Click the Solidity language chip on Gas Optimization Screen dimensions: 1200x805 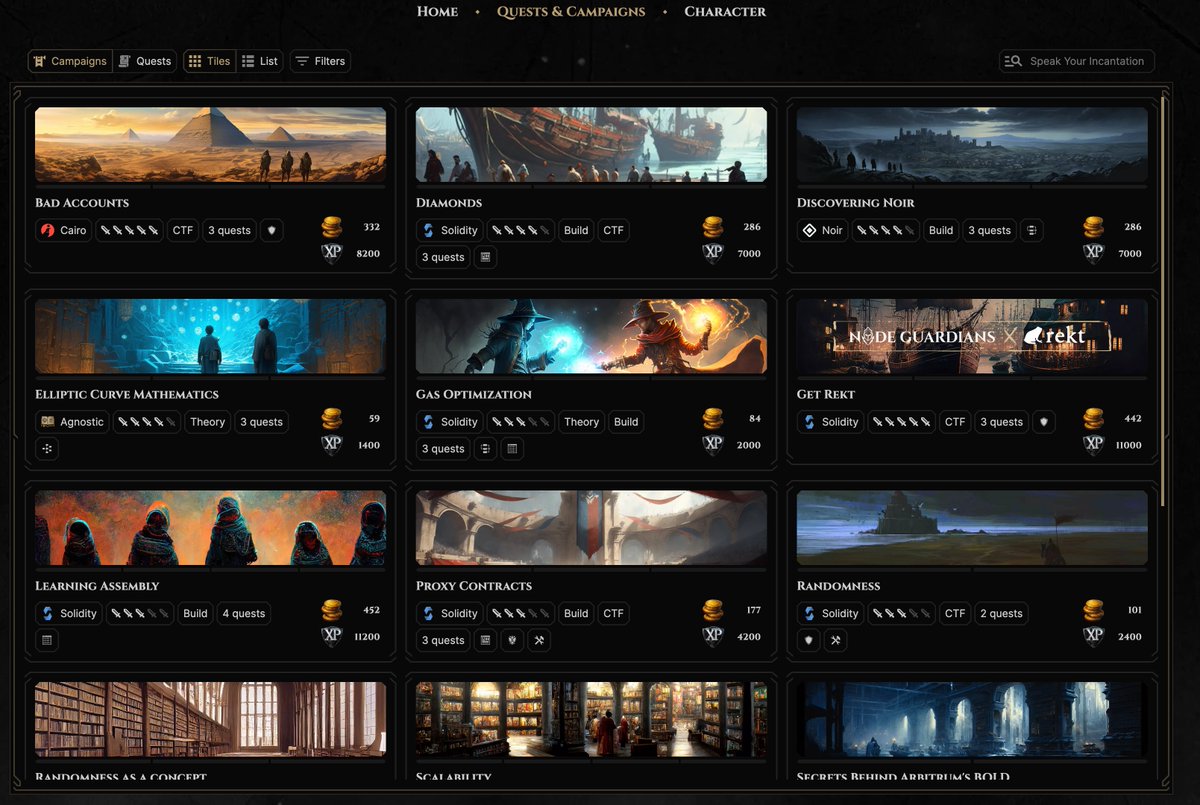click(449, 422)
